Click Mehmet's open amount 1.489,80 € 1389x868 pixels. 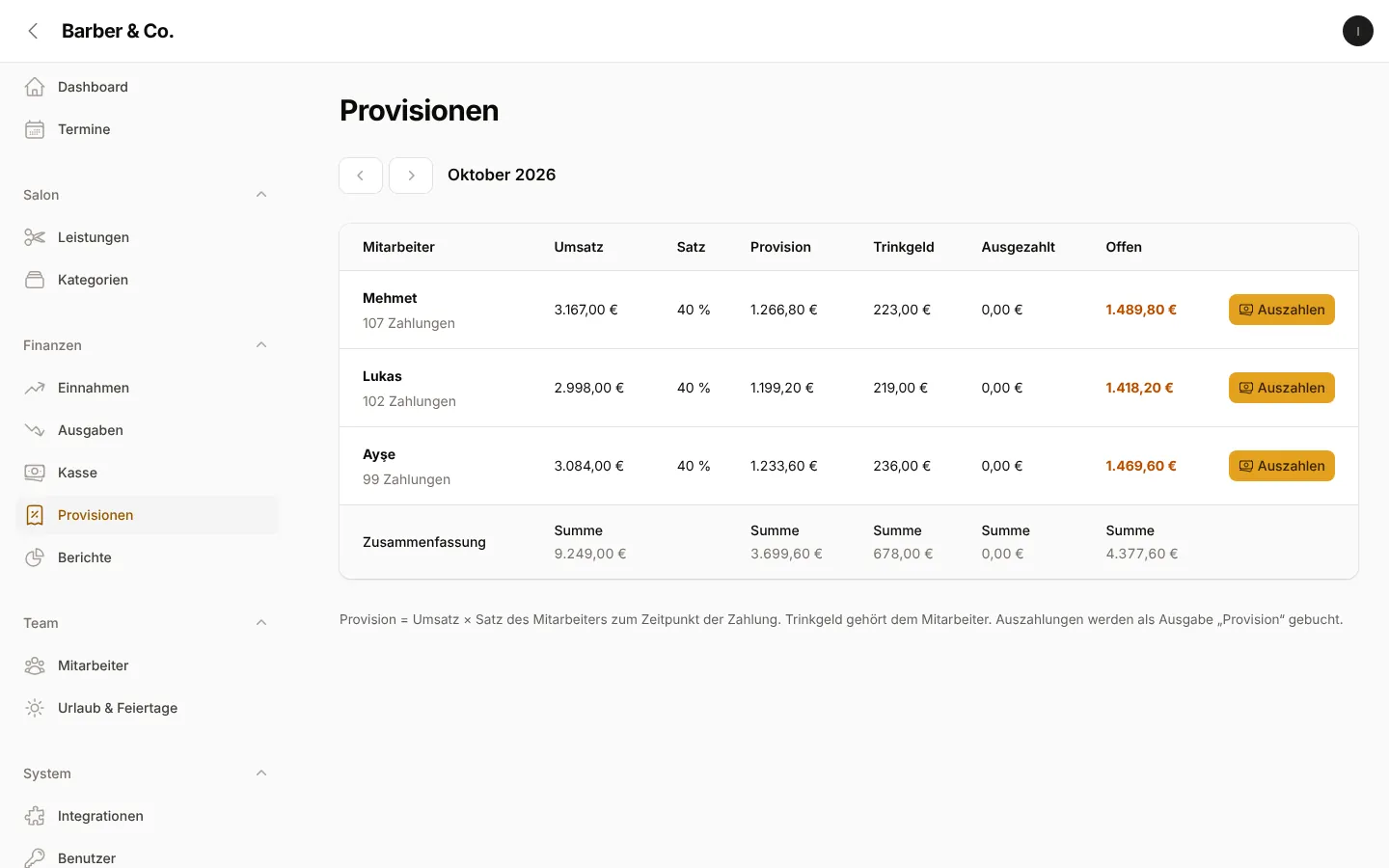[x=1141, y=310]
